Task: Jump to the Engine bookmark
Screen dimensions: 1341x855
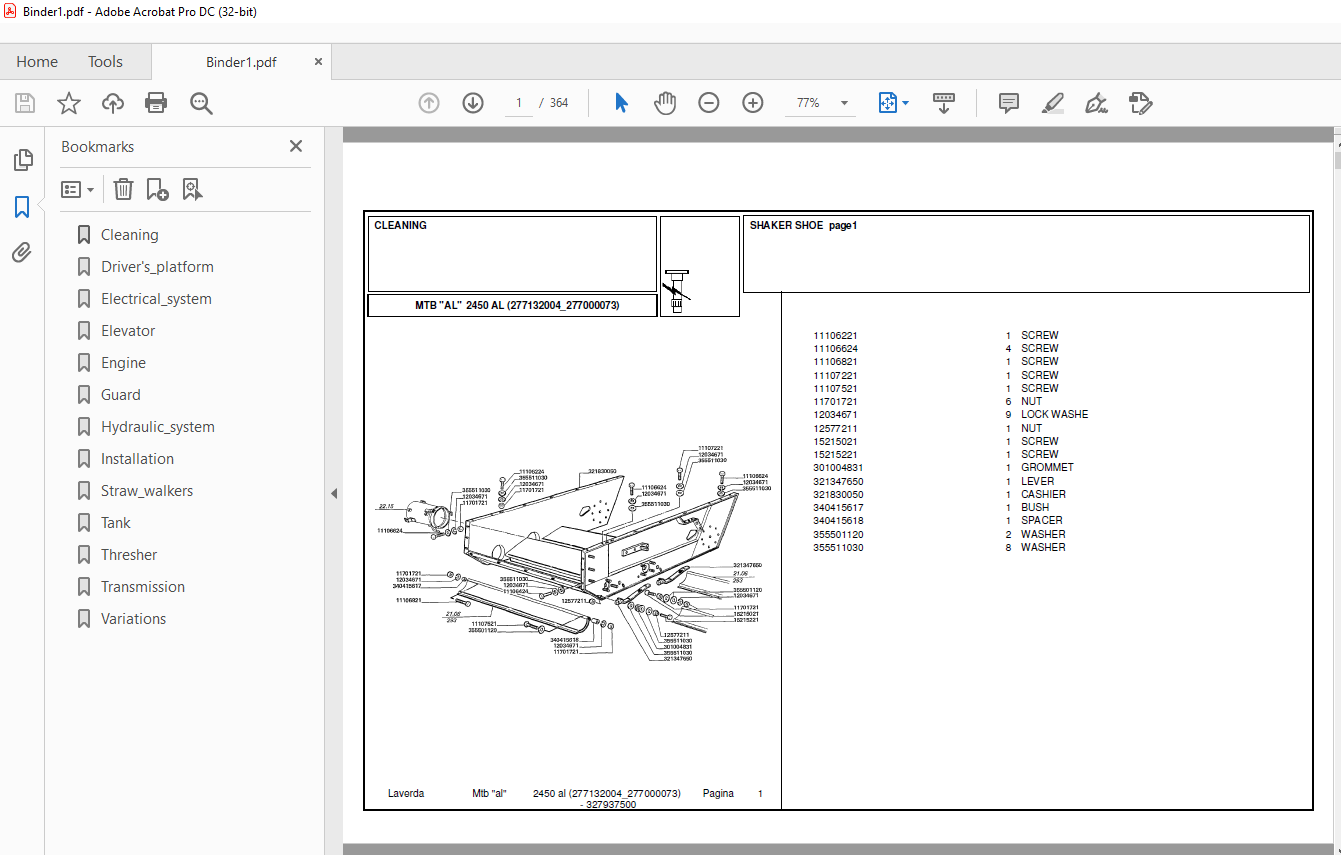Action: 123,363
